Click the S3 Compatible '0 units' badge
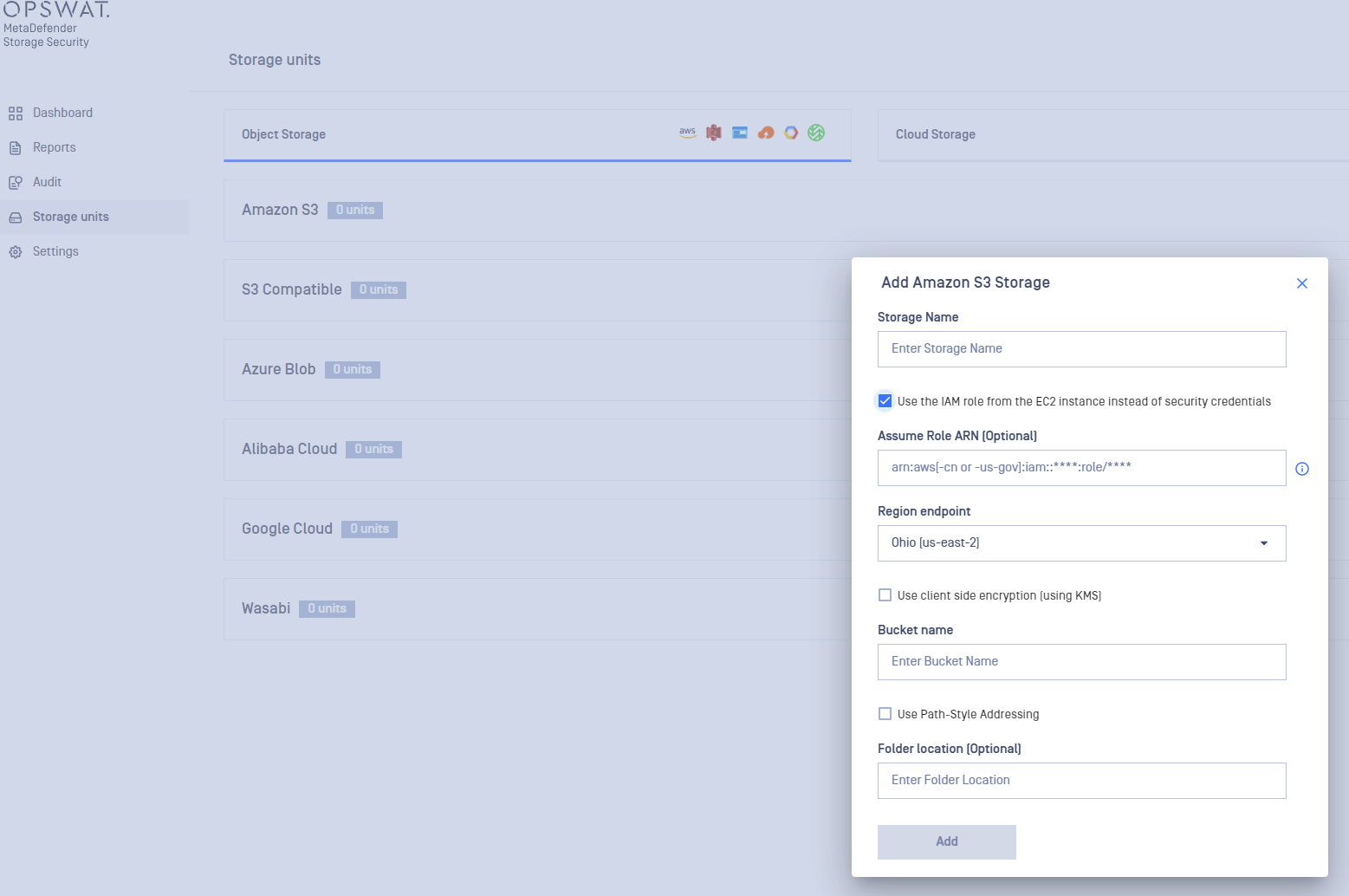 (x=379, y=290)
